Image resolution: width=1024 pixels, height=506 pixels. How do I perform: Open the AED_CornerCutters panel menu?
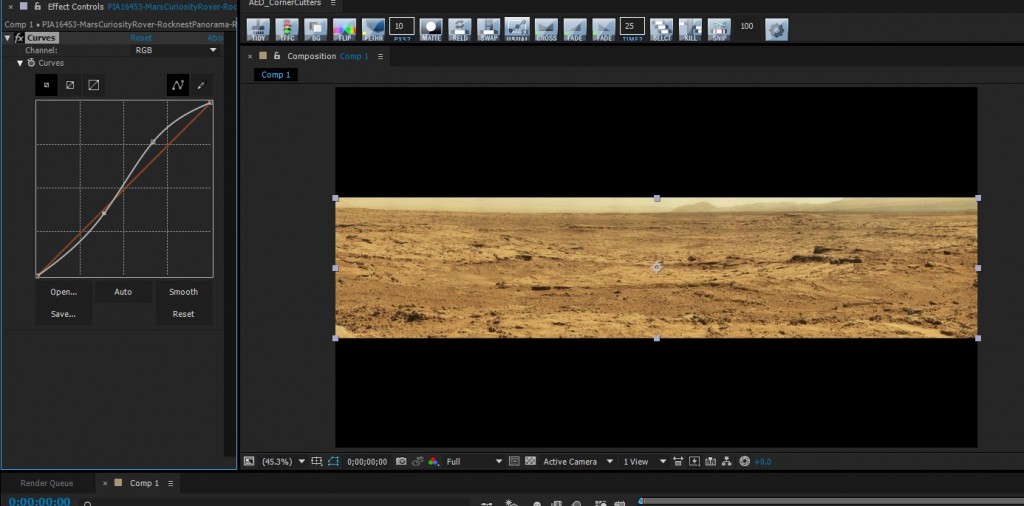pyautogui.click(x=333, y=3)
